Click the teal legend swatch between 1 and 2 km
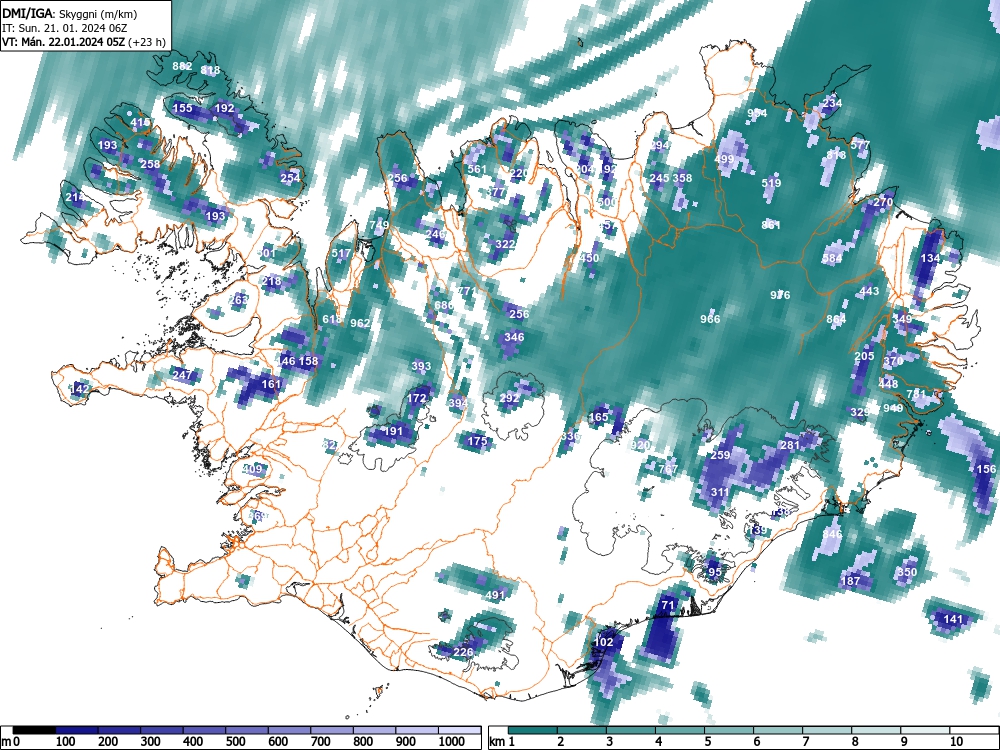Image resolution: width=1000 pixels, height=750 pixels. tap(533, 730)
